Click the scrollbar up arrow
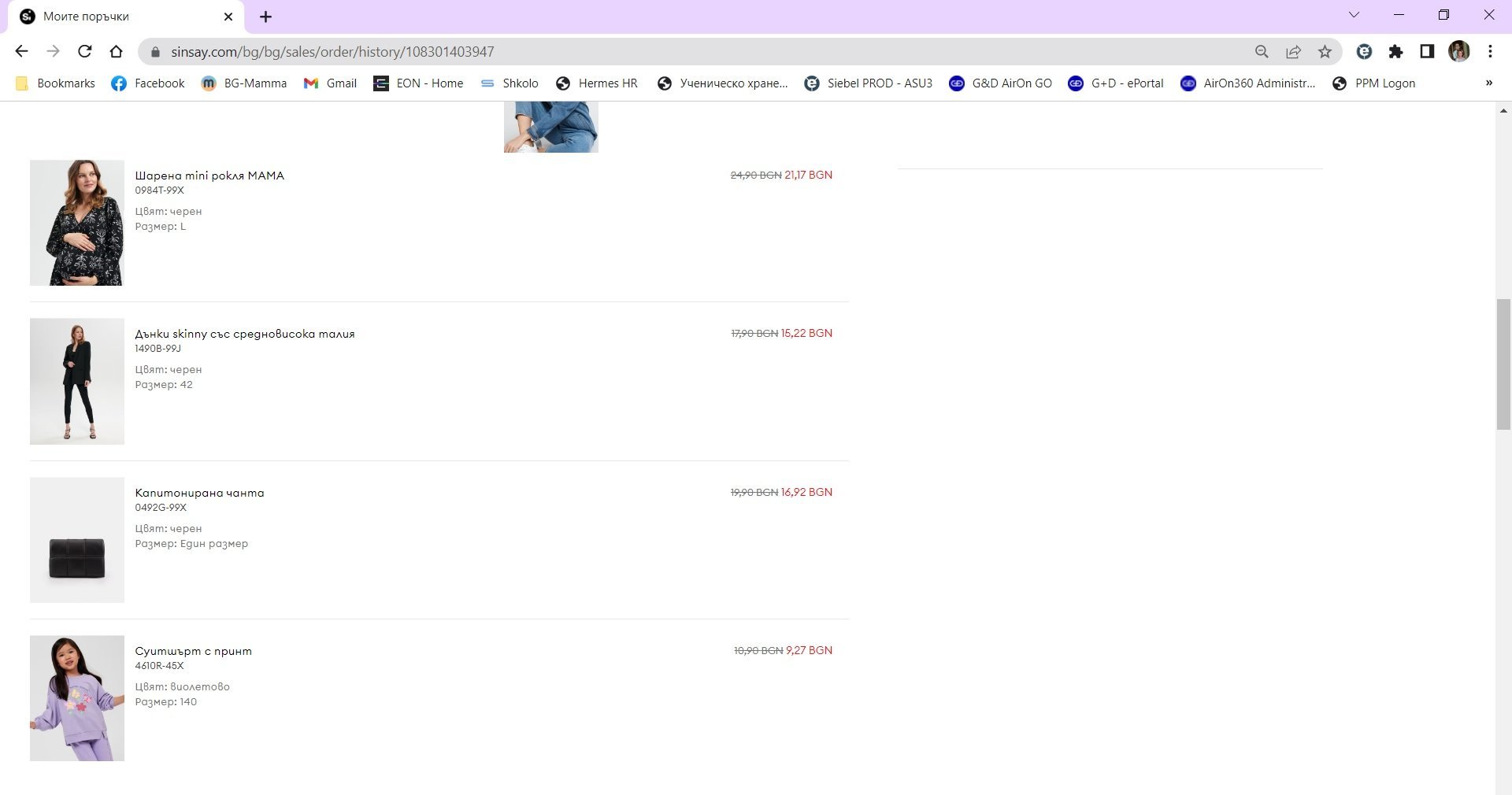1512x795 pixels. pyautogui.click(x=1503, y=110)
